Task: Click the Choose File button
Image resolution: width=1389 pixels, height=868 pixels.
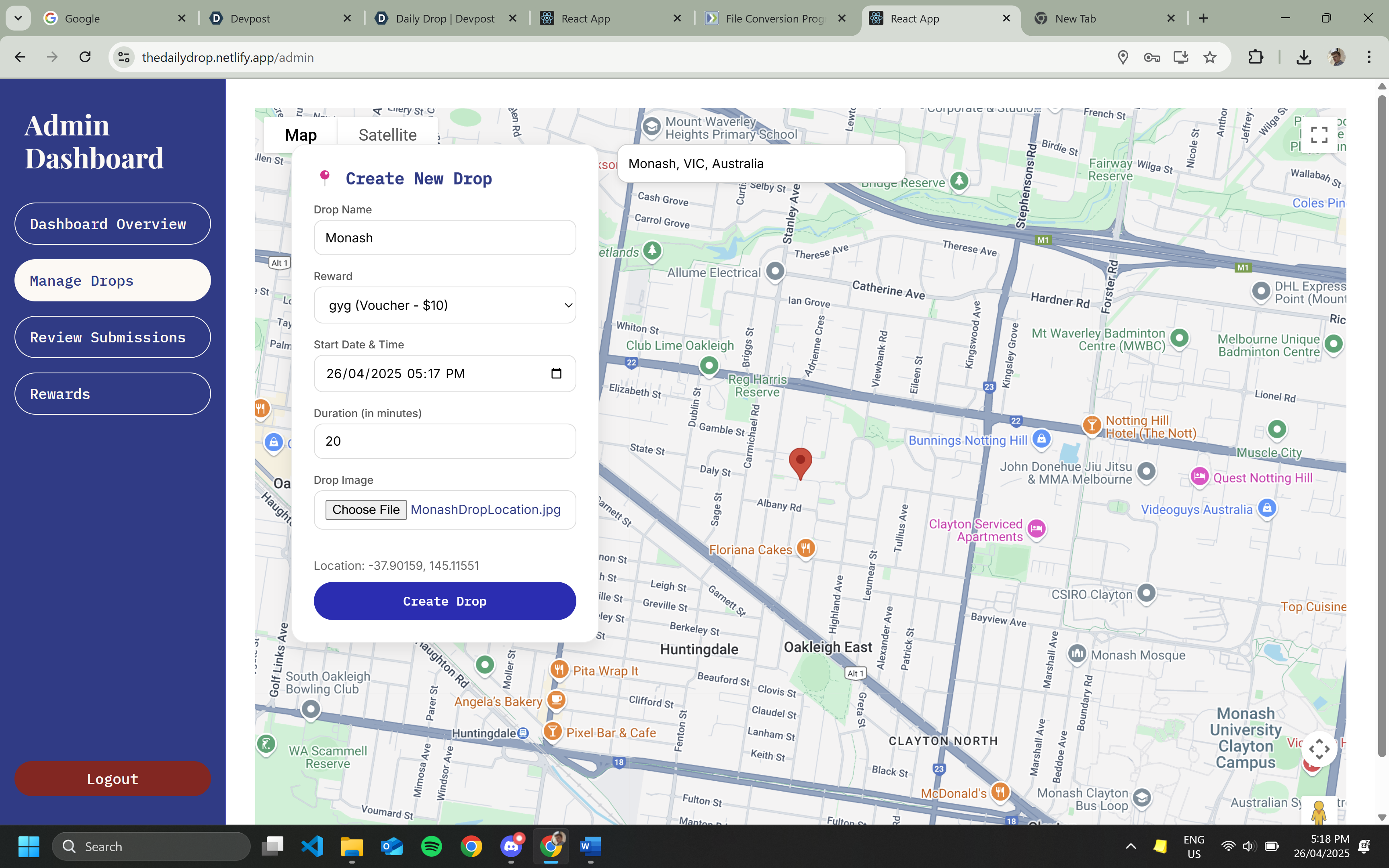Action: (366, 510)
